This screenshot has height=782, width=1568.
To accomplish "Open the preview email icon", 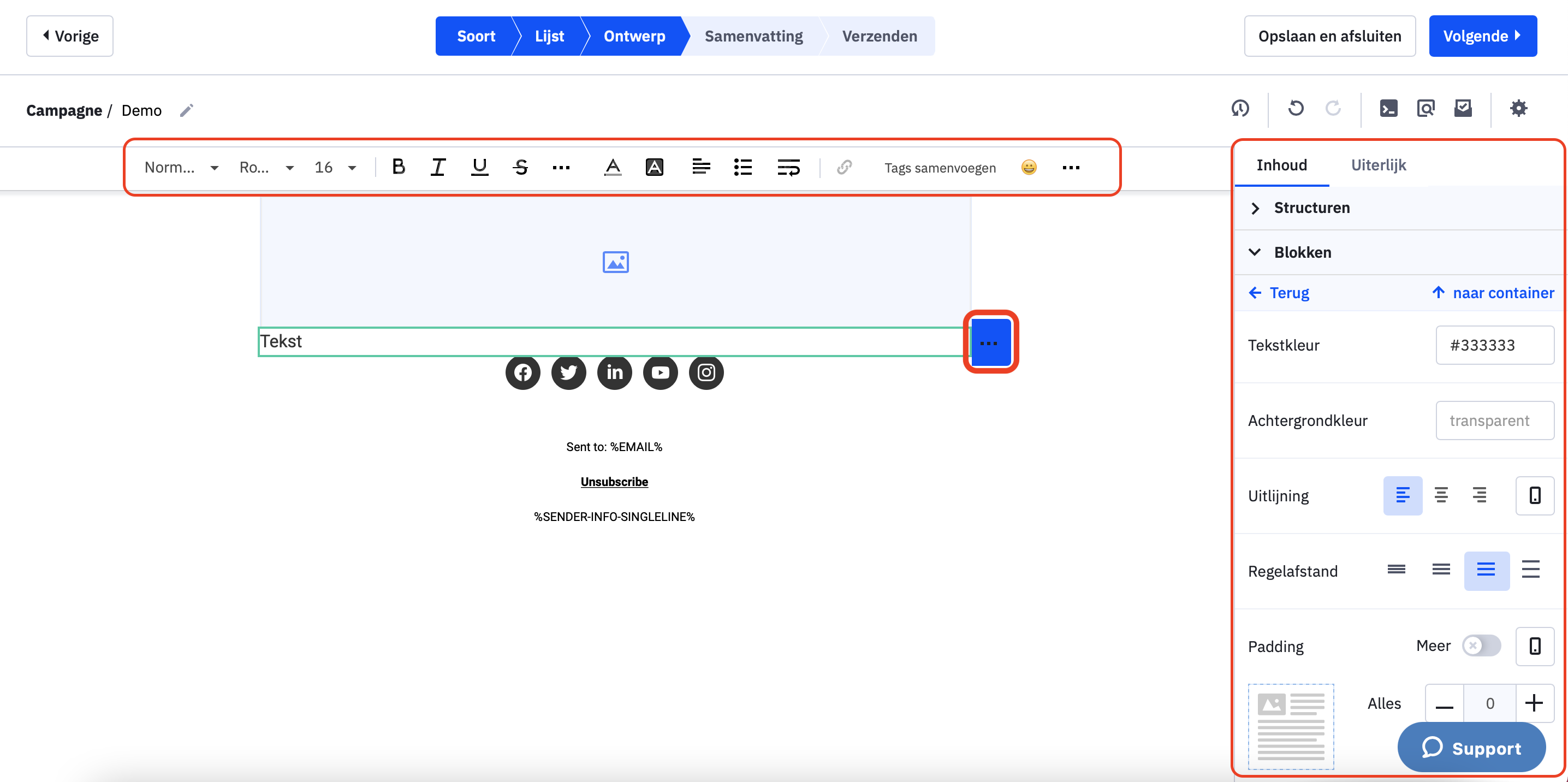I will 1426,109.
